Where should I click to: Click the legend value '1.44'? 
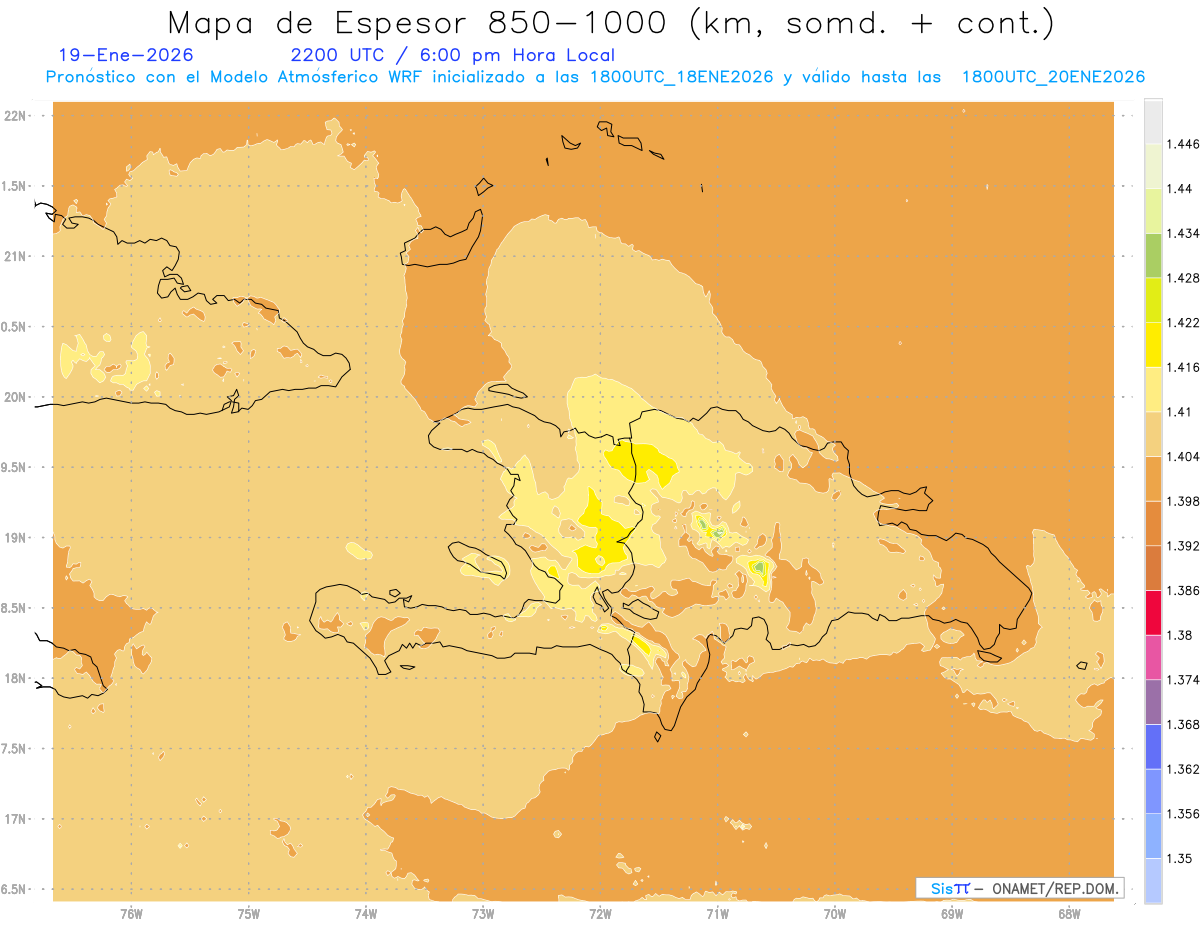[x=1180, y=189]
